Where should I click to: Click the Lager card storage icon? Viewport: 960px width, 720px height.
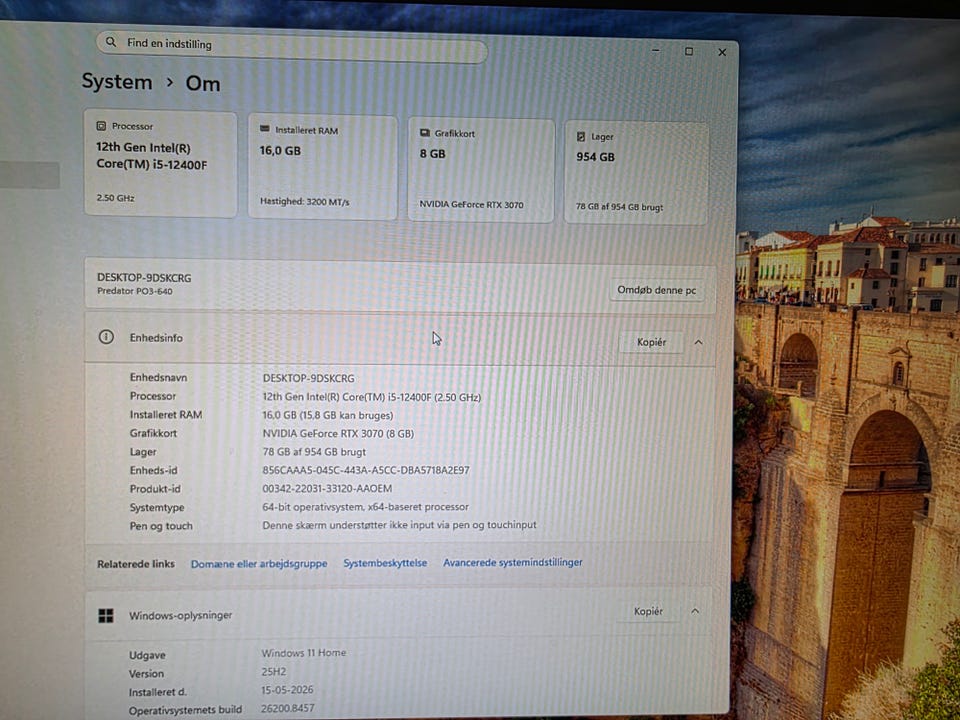pos(581,137)
